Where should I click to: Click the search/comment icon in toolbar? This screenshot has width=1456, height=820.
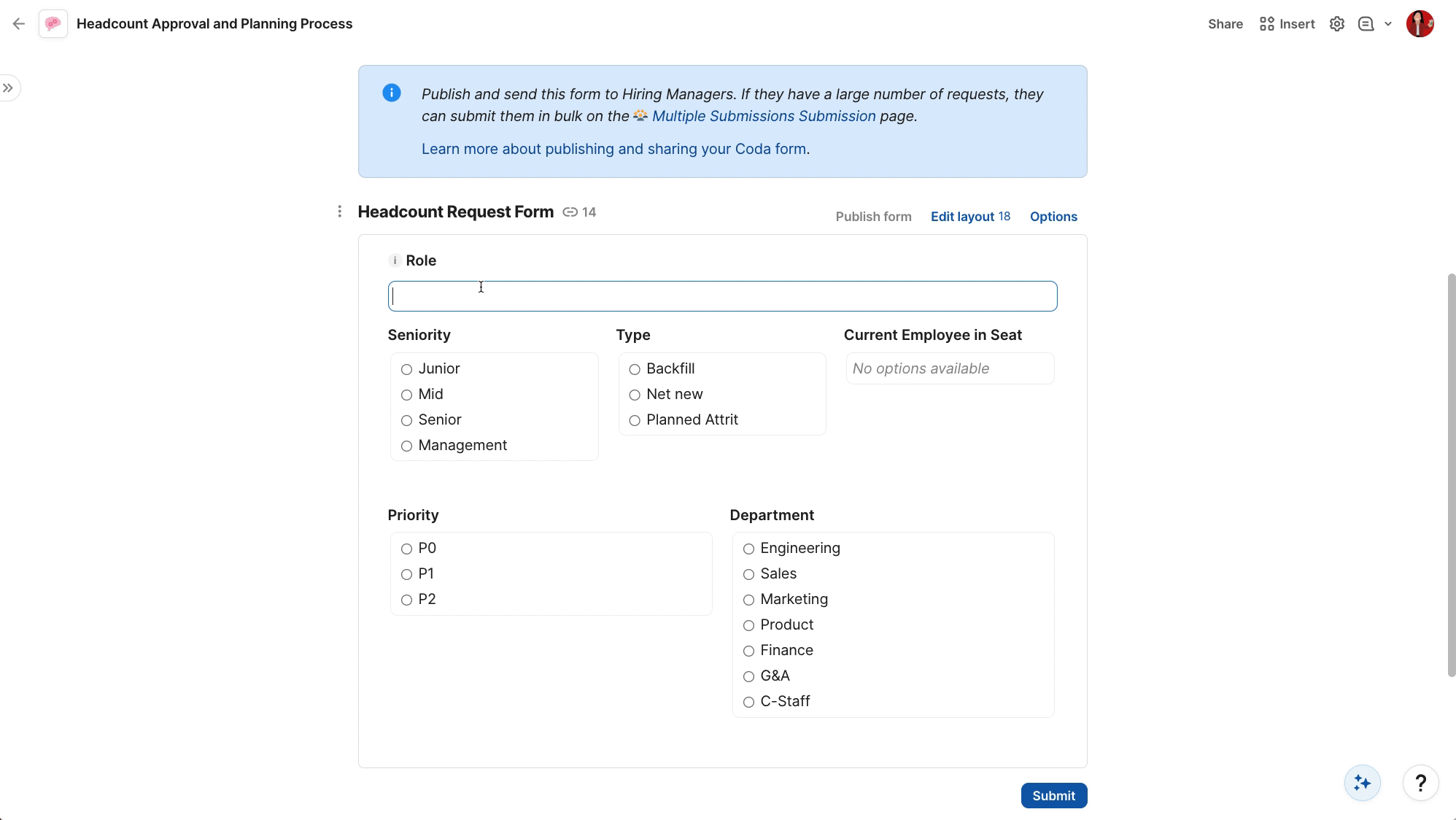(x=1367, y=23)
